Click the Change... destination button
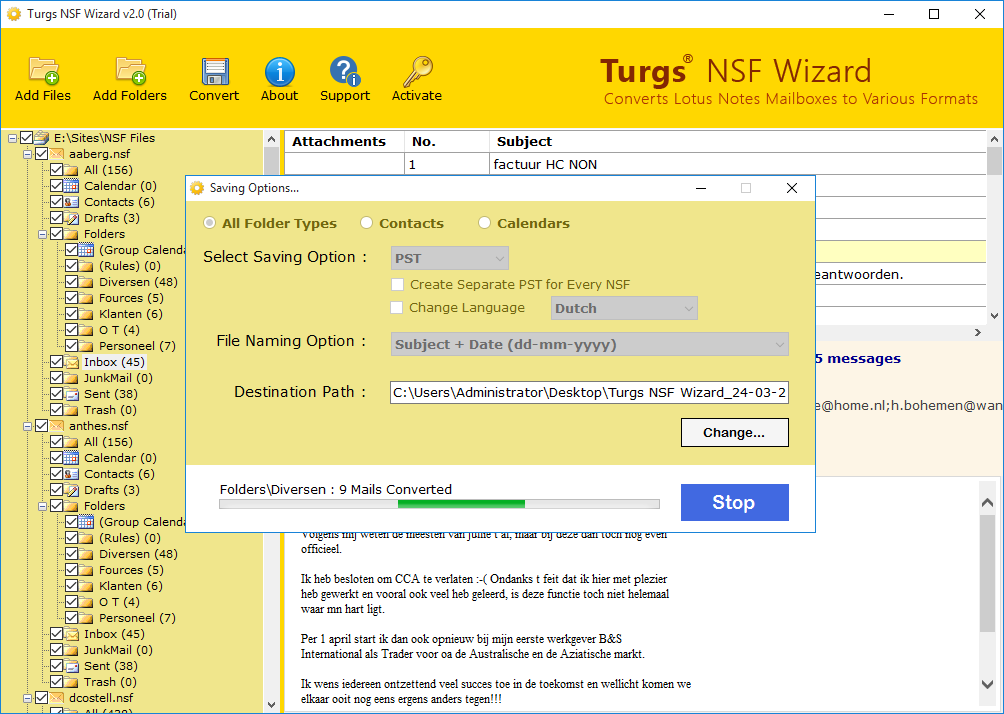This screenshot has height=714, width=1004. point(734,433)
